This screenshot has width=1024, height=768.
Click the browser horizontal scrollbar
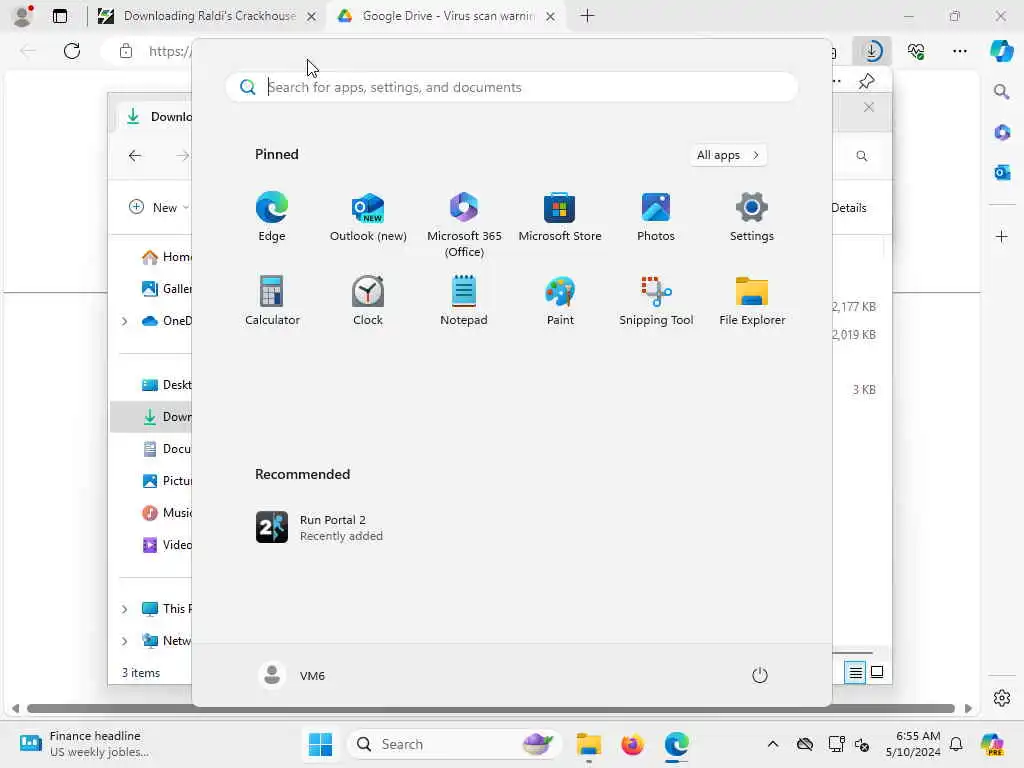coord(490,708)
